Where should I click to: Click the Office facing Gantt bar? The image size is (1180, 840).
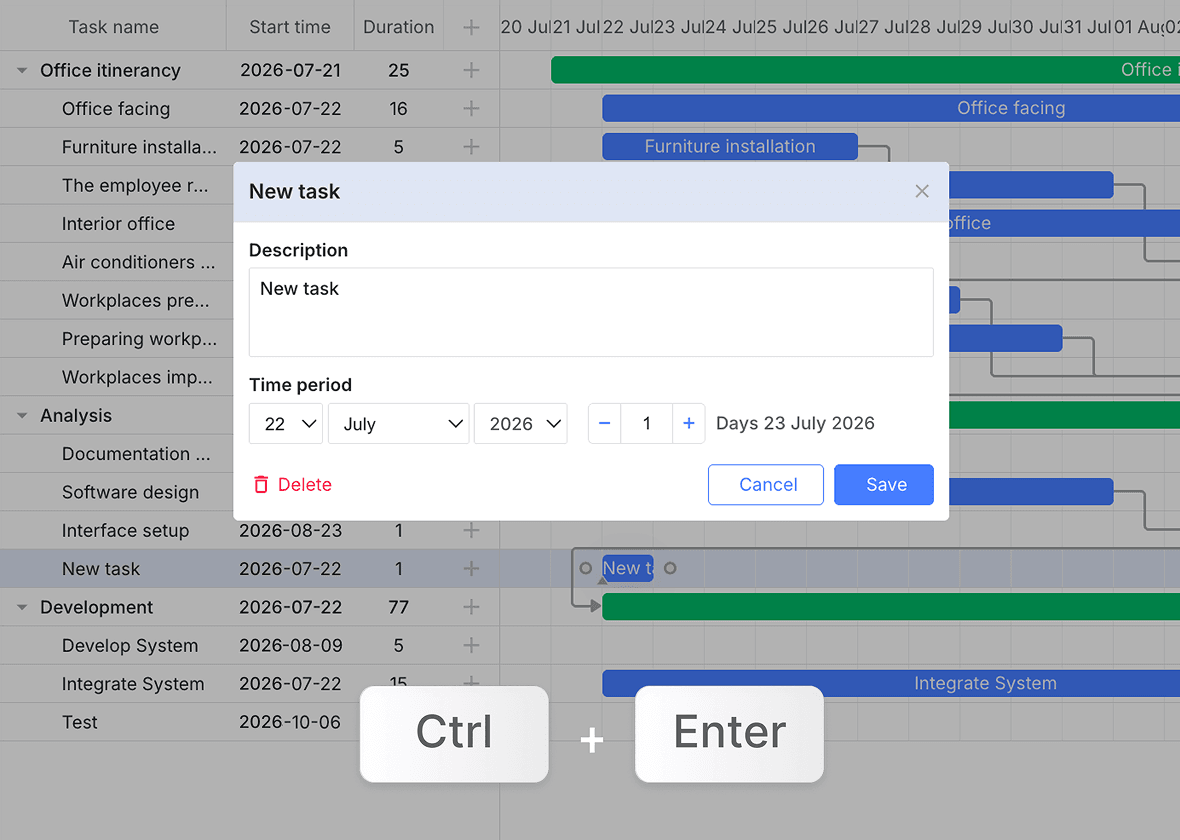(x=891, y=108)
